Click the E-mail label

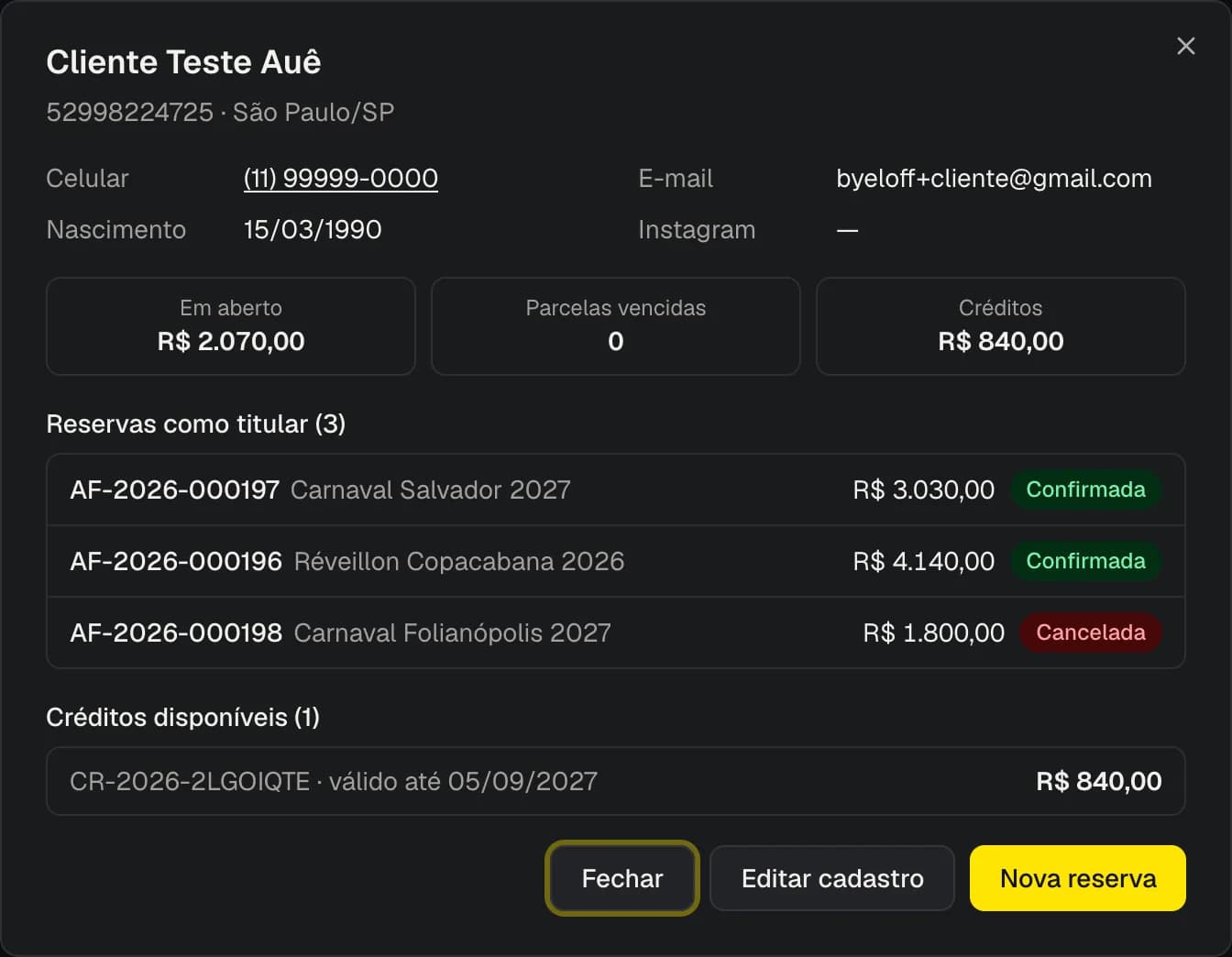click(676, 178)
